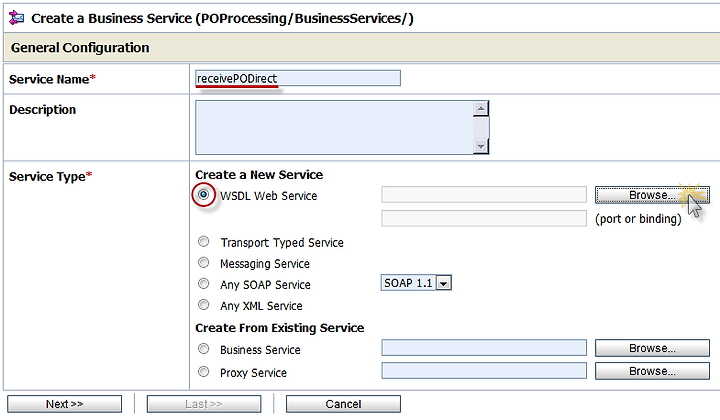Browse for an existing Business Service
720x420 pixels.
tap(652, 348)
